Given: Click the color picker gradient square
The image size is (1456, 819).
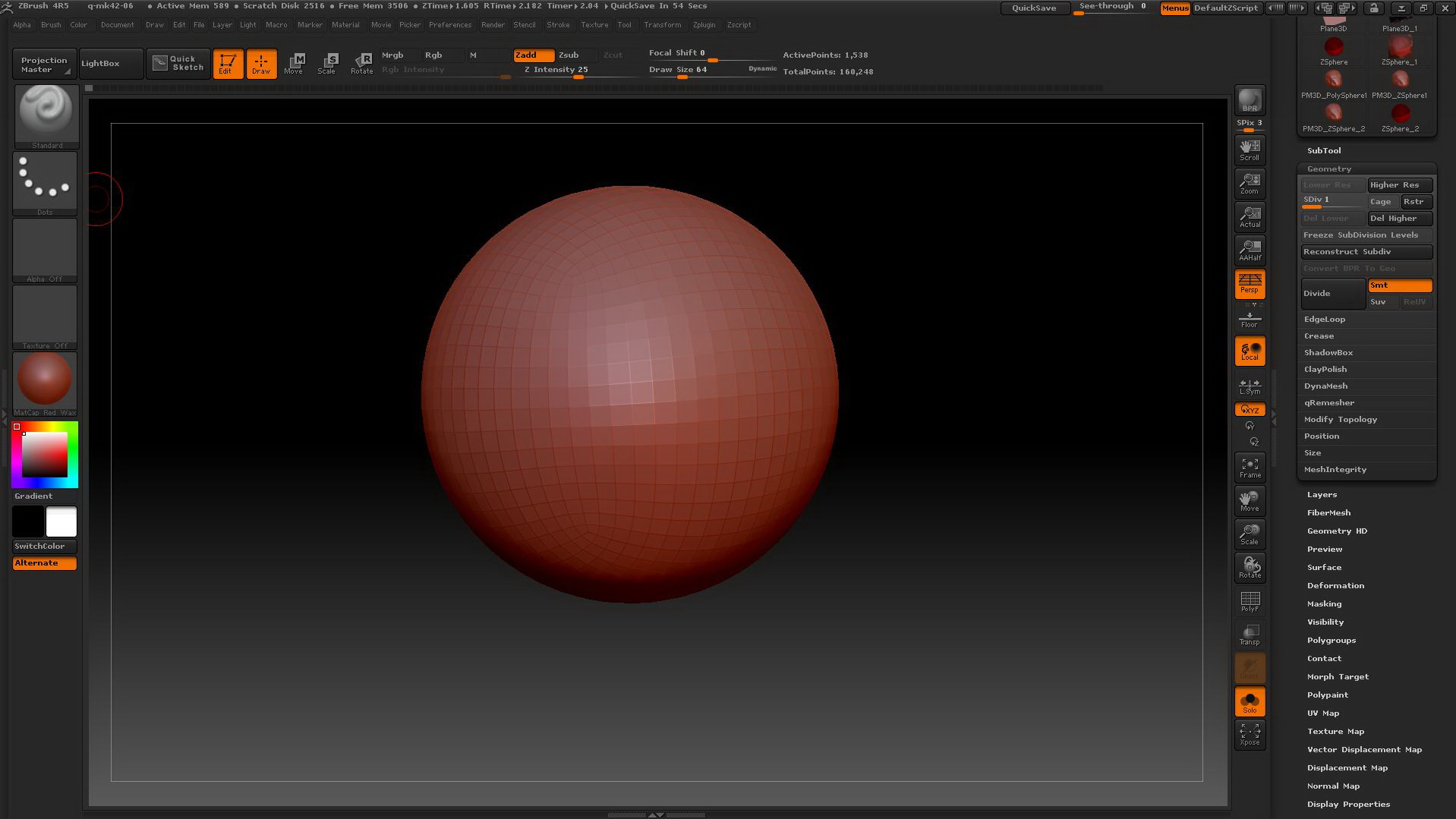Looking at the screenshot, I should click(45, 455).
